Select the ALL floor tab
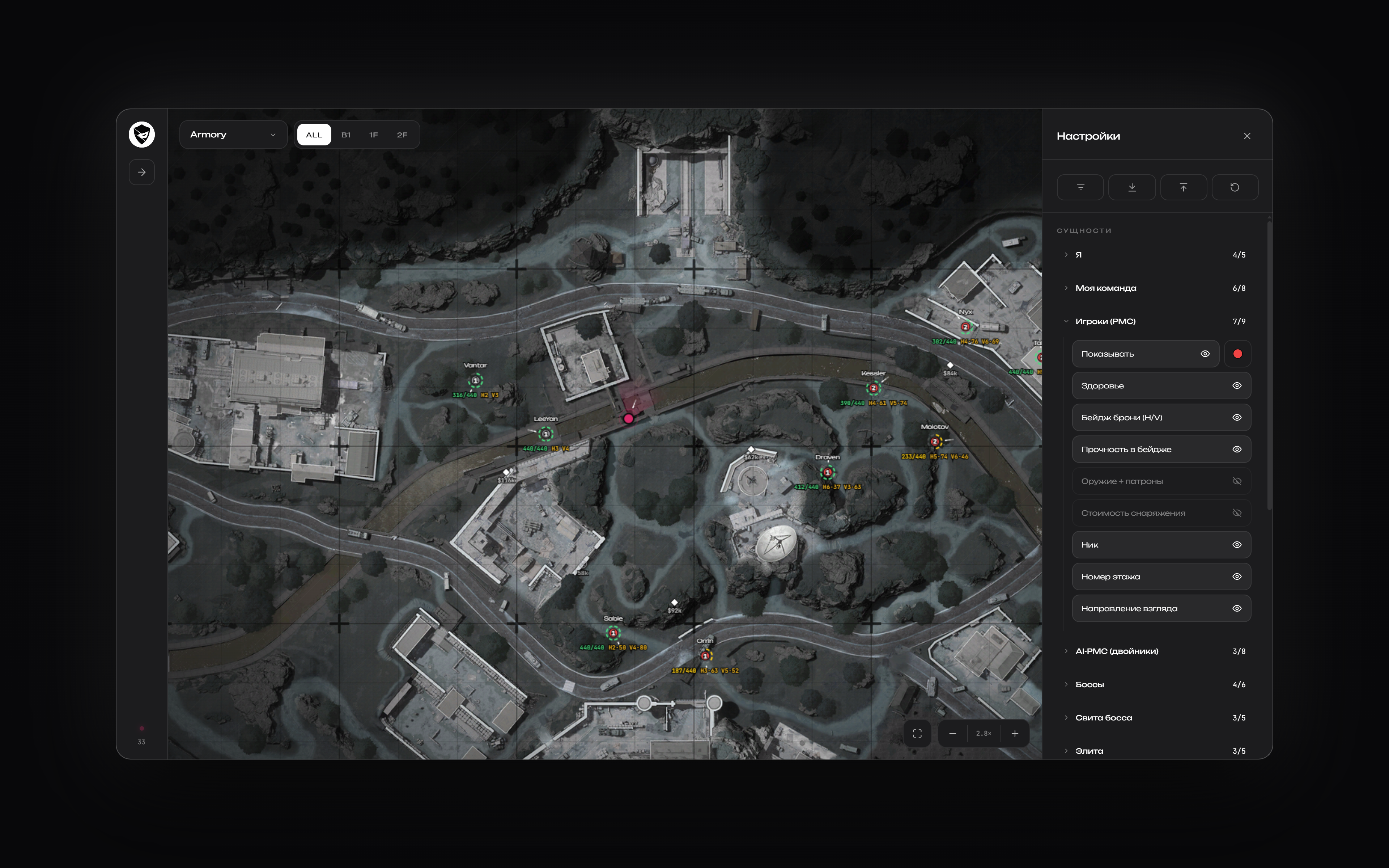Image resolution: width=1389 pixels, height=868 pixels. point(314,135)
